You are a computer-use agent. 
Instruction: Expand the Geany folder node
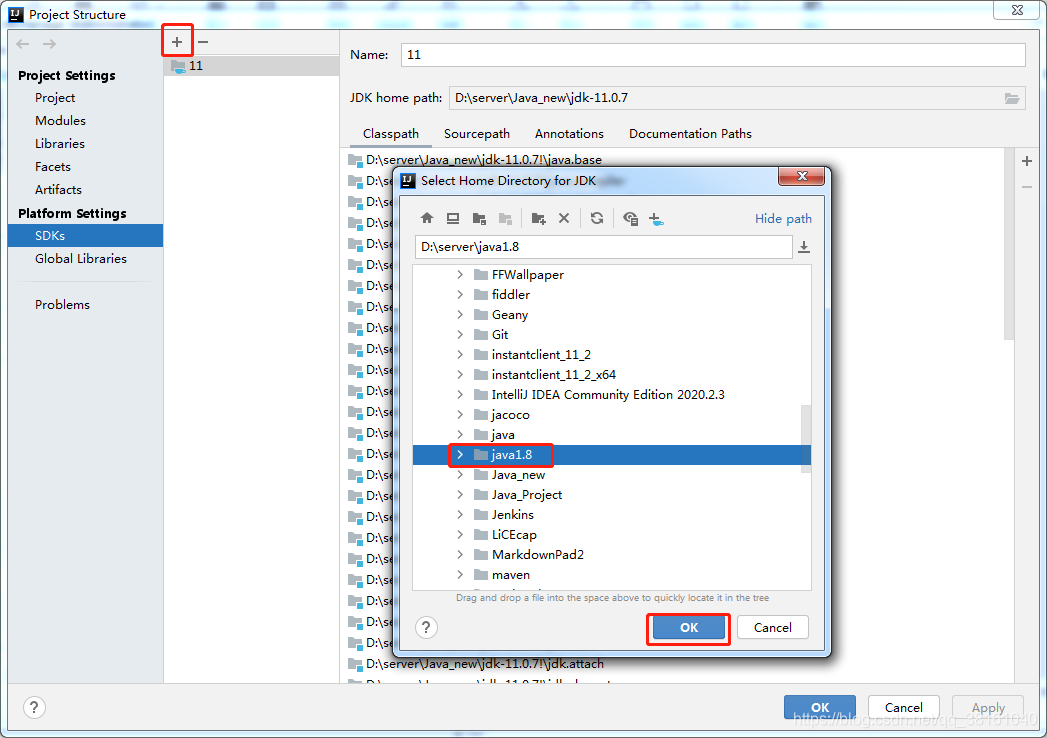(459, 315)
